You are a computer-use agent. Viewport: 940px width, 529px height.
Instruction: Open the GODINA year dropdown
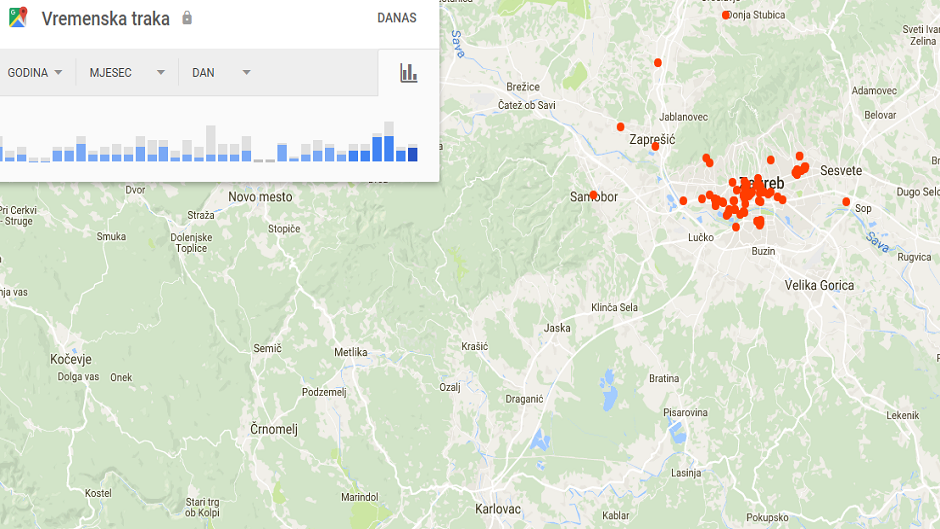pyautogui.click(x=35, y=73)
